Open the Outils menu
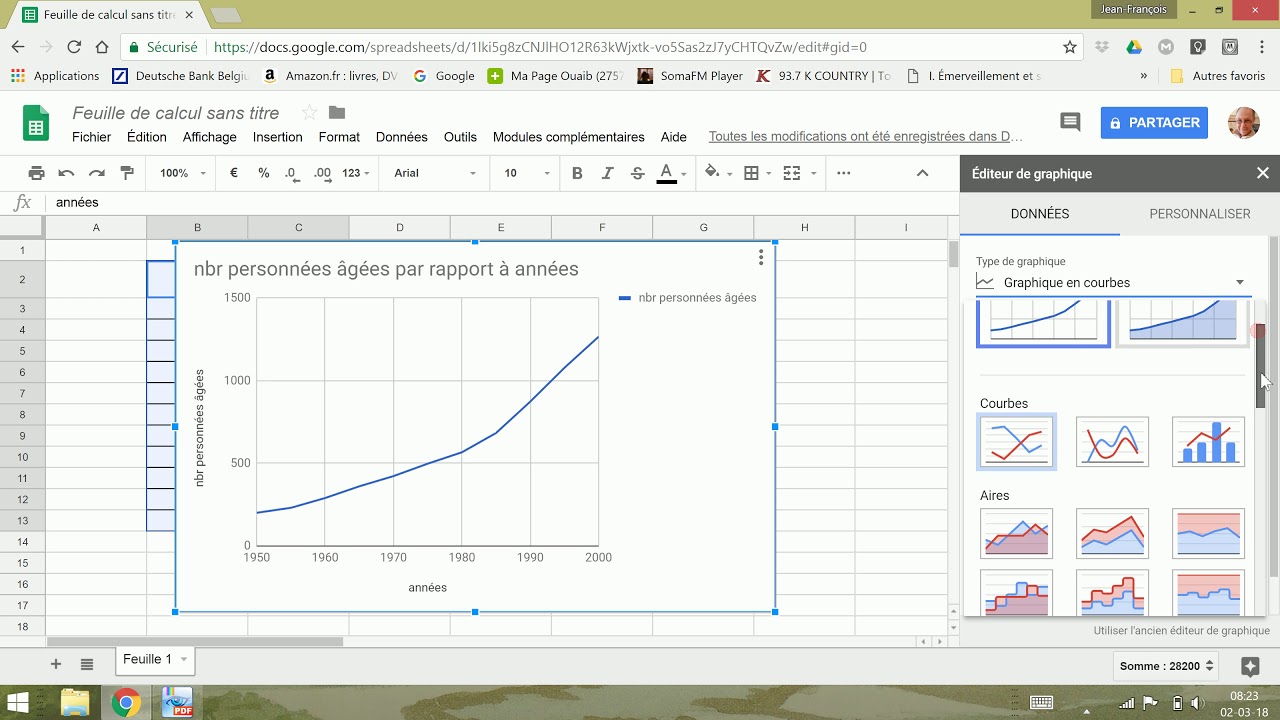The width and height of the screenshot is (1280, 720). pyautogui.click(x=460, y=137)
